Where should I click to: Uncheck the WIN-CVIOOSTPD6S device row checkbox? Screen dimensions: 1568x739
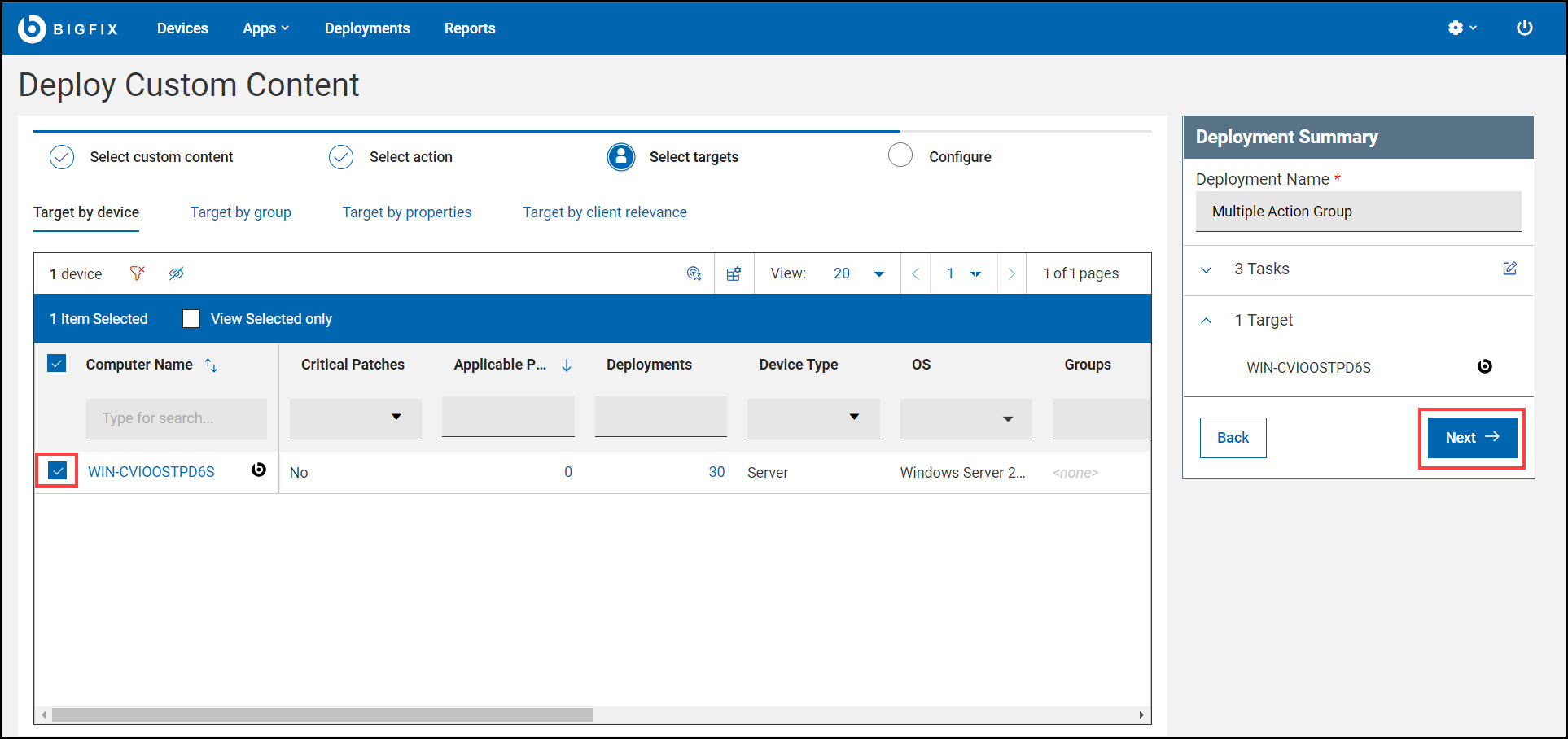56,470
